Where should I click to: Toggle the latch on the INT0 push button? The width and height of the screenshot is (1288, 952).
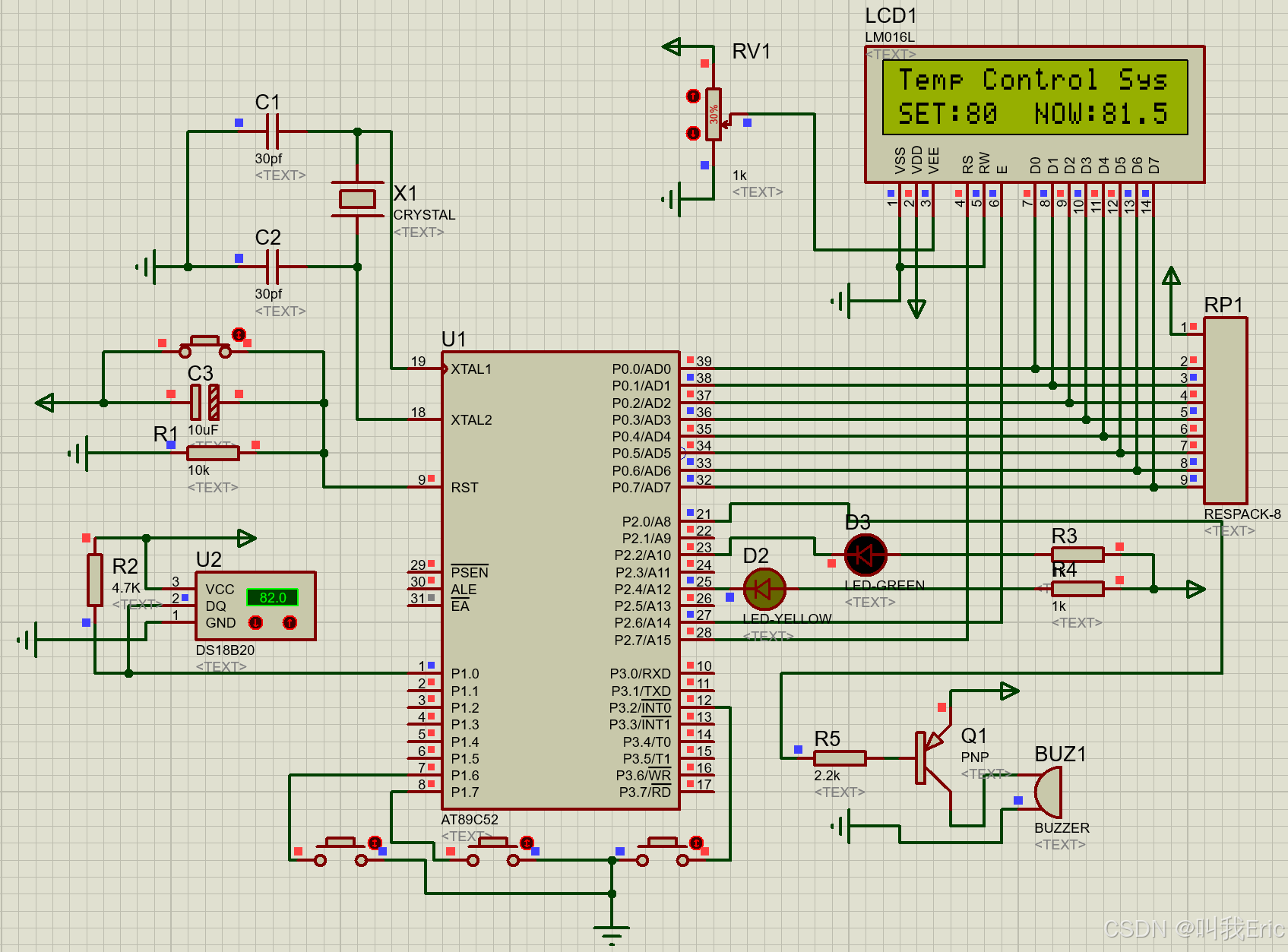click(696, 843)
